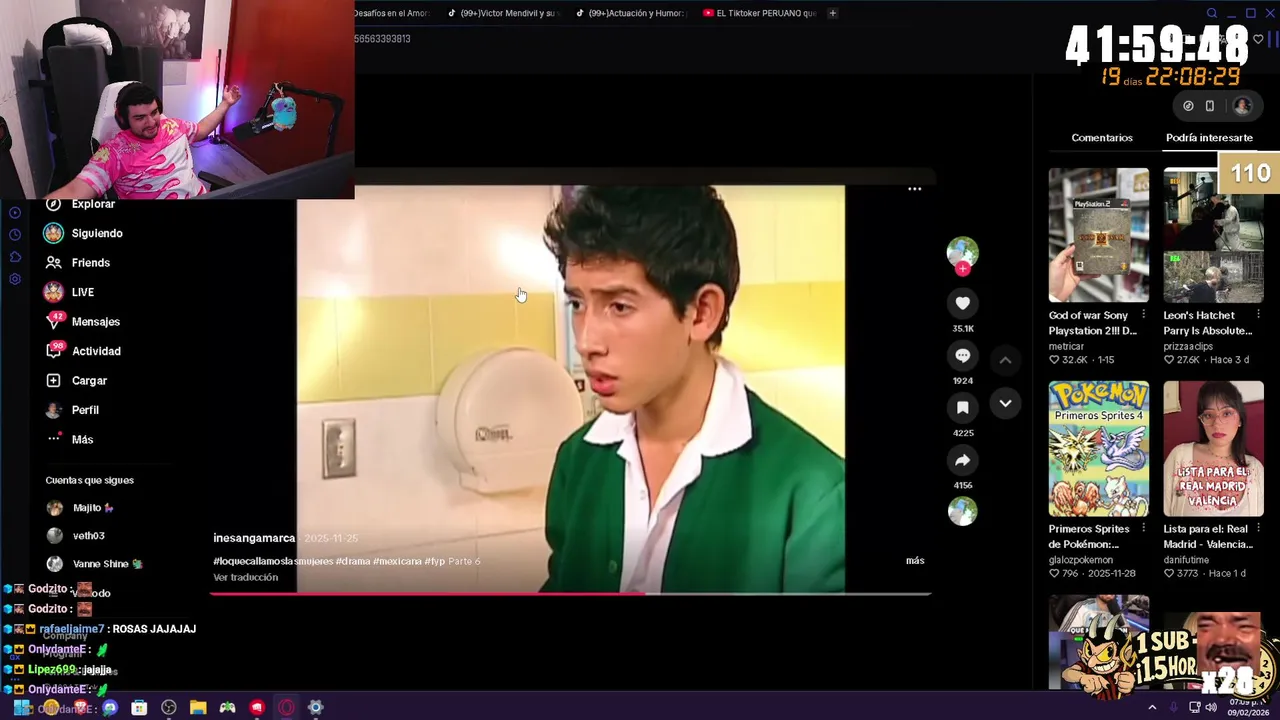Open the Opera sidebar player icon
Image resolution: width=1280 pixels, height=720 pixels.
[15, 212]
